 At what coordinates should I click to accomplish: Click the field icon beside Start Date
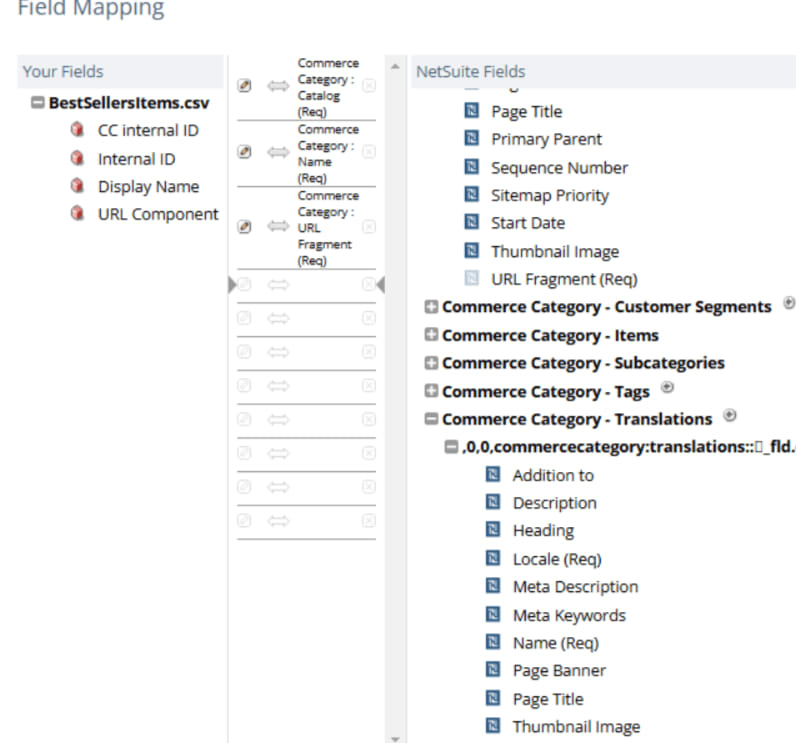tap(472, 222)
